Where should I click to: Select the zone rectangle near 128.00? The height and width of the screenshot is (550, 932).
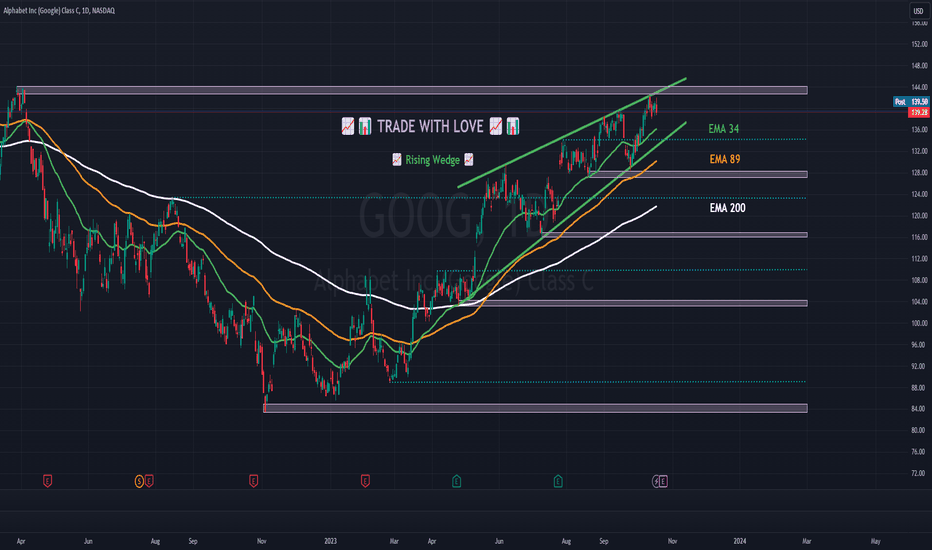(x=698, y=174)
